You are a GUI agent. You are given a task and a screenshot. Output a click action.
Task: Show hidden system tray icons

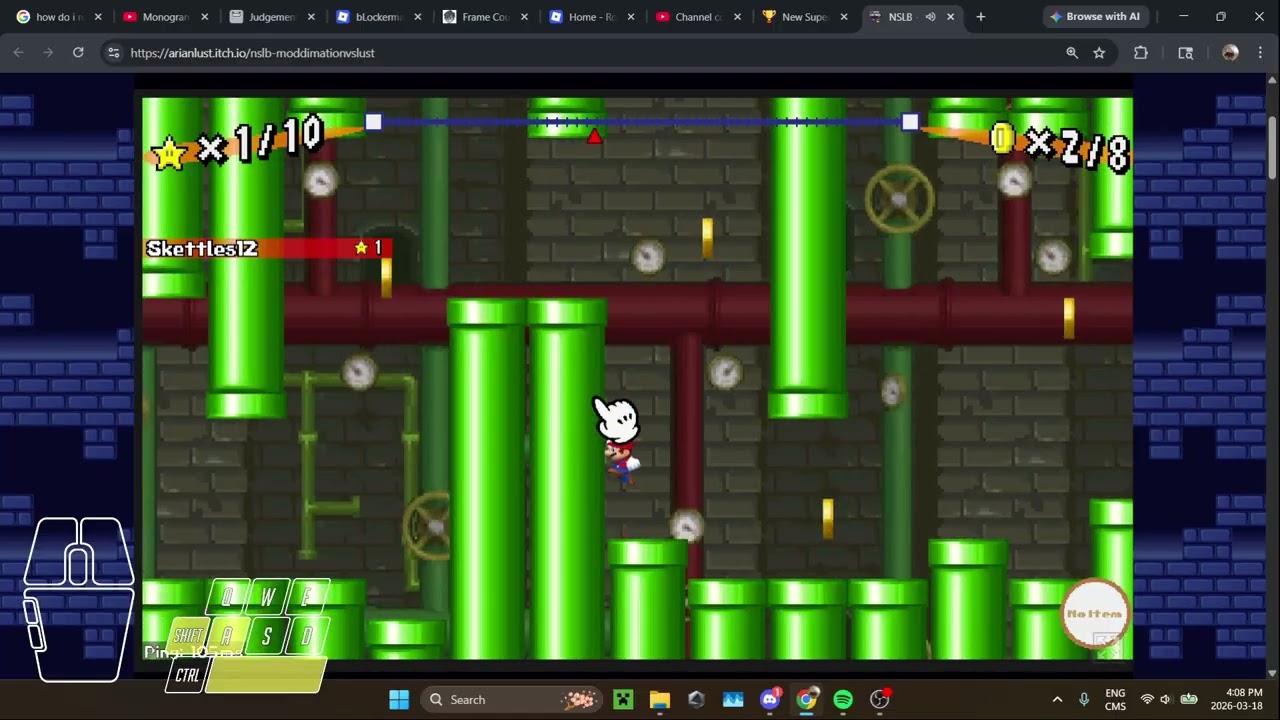click(1057, 699)
